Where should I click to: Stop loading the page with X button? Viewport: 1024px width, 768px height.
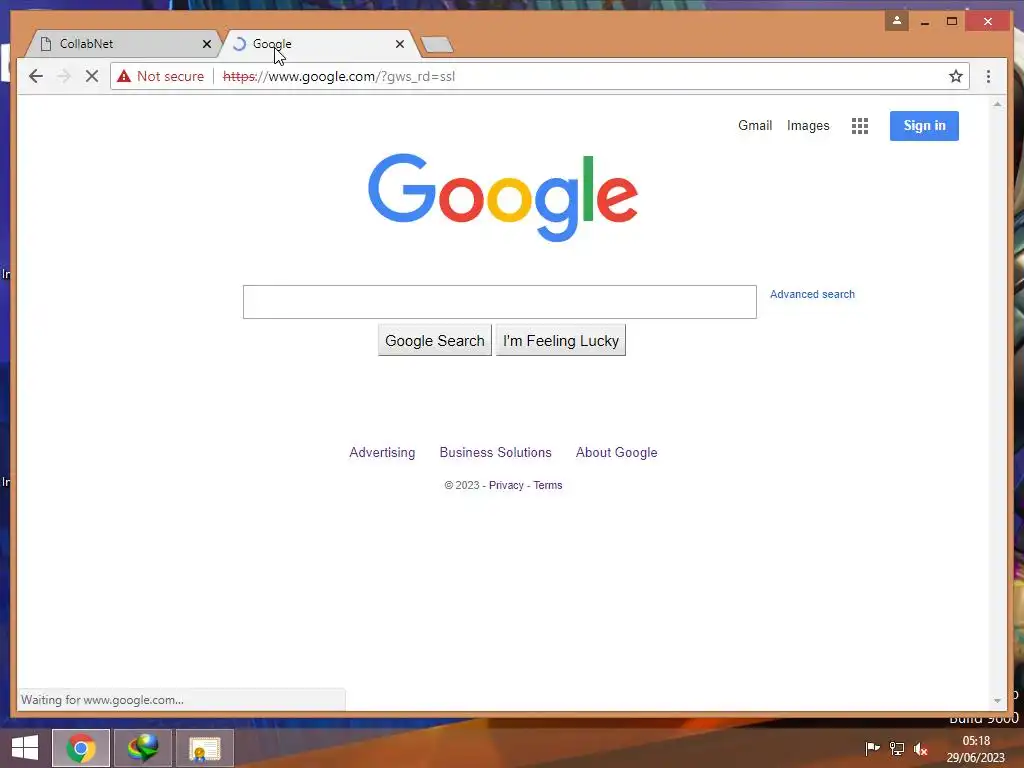point(91,76)
